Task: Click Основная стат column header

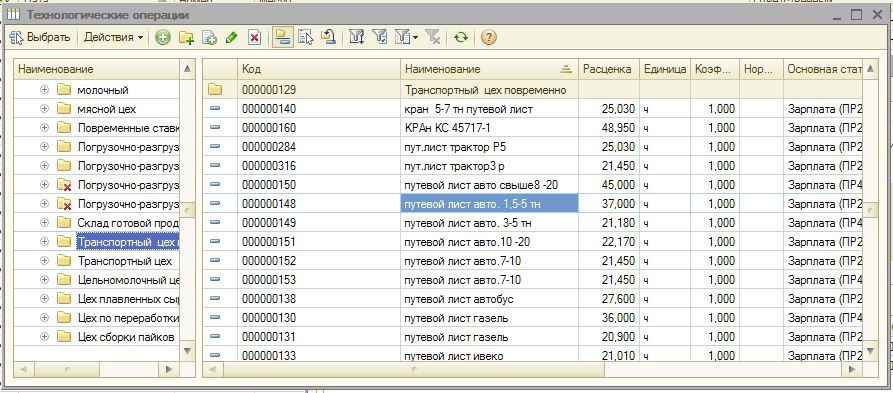Action: coord(822,69)
